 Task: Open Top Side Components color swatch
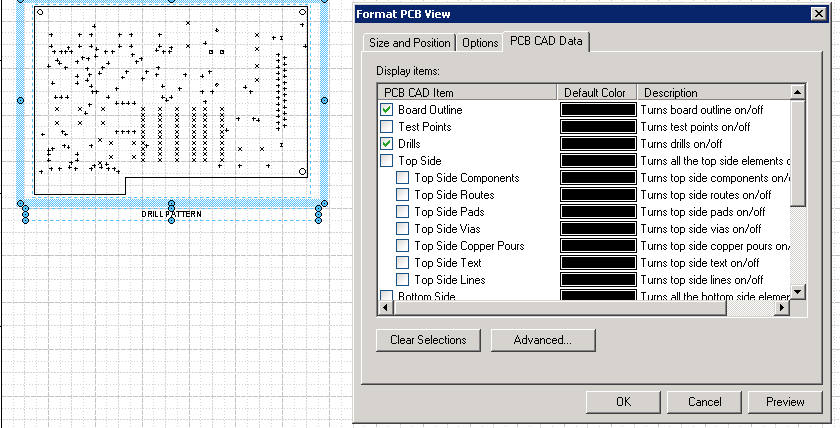[598, 178]
